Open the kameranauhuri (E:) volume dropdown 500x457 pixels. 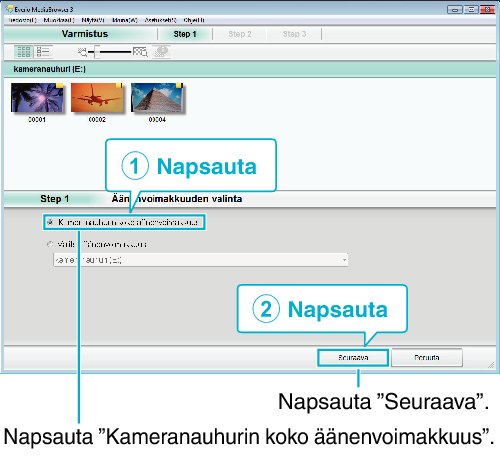[x=201, y=260]
